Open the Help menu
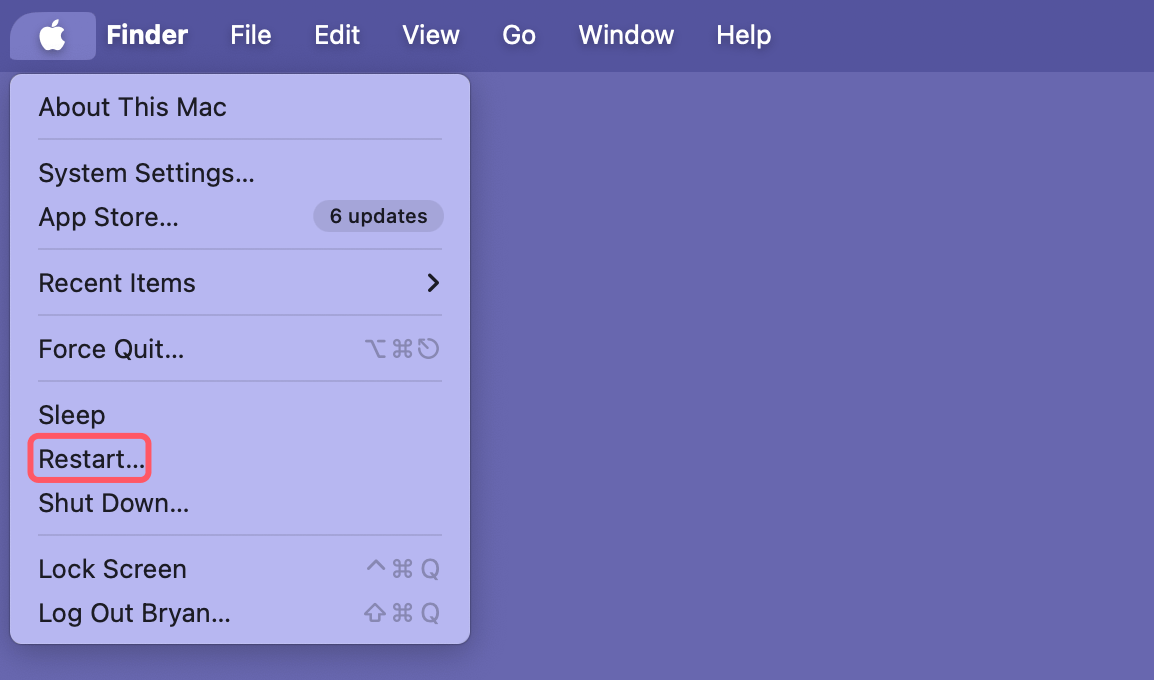The width and height of the screenshot is (1154, 680). (744, 36)
